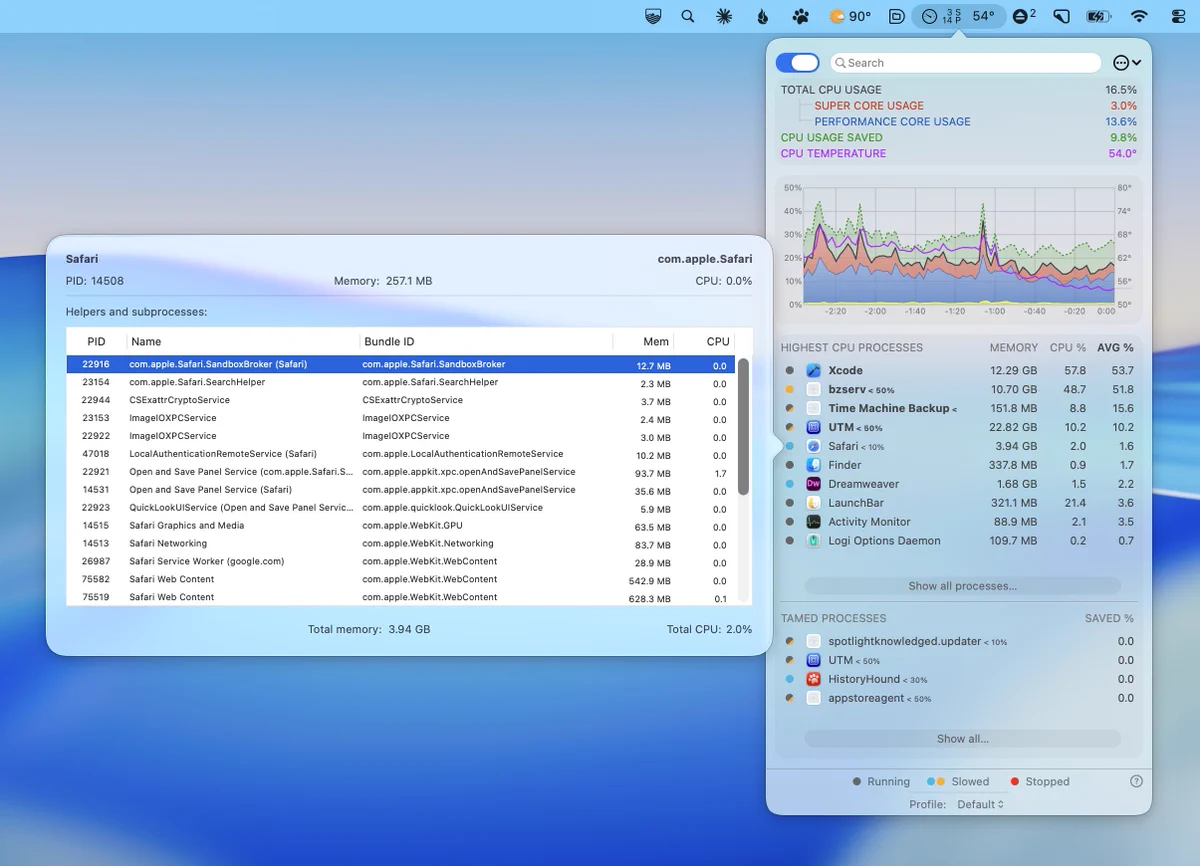Sort processes by the CPU % column
Viewport: 1200px width, 866px height.
coord(1068,347)
